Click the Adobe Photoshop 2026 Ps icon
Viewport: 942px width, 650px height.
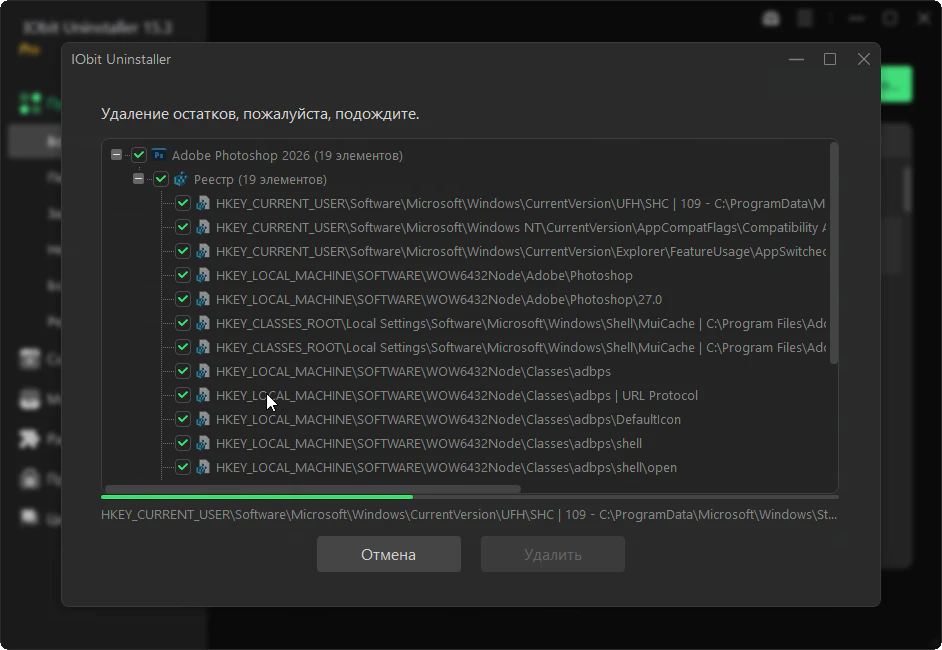point(159,155)
